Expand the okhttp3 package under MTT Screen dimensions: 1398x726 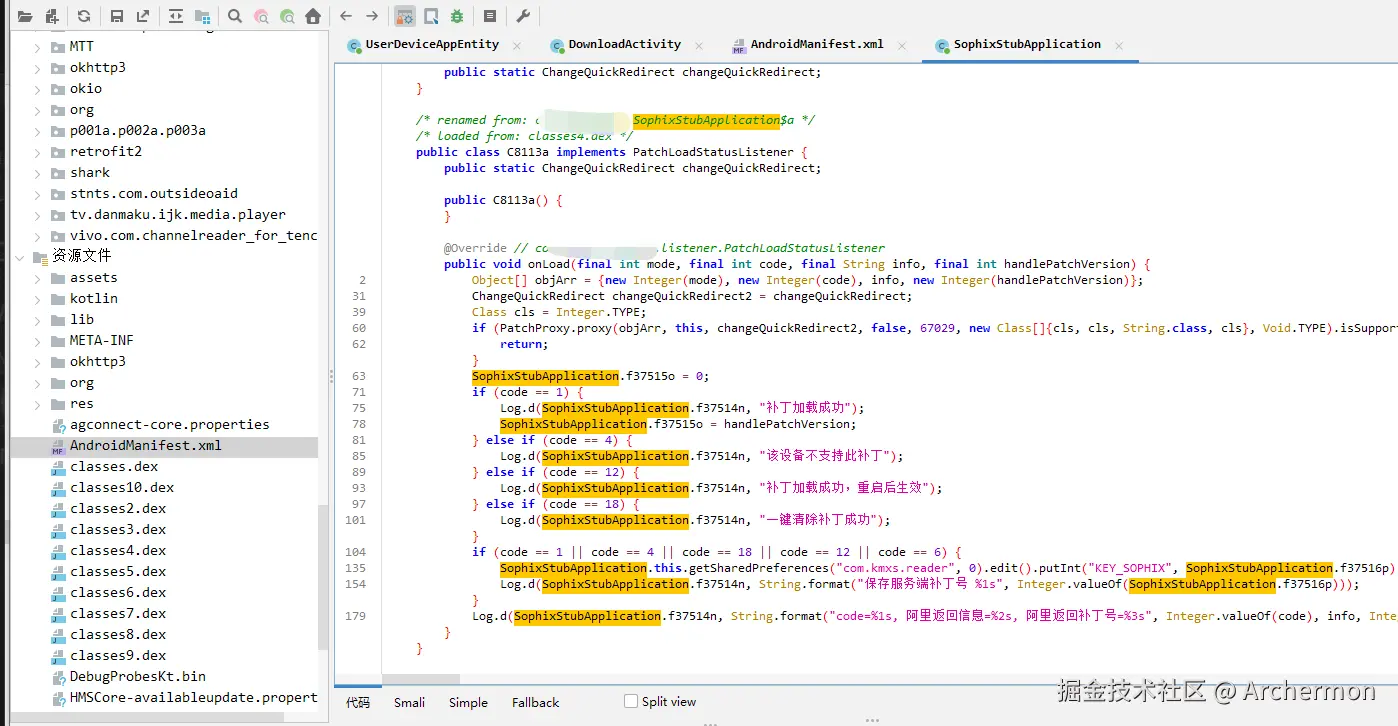pos(38,68)
